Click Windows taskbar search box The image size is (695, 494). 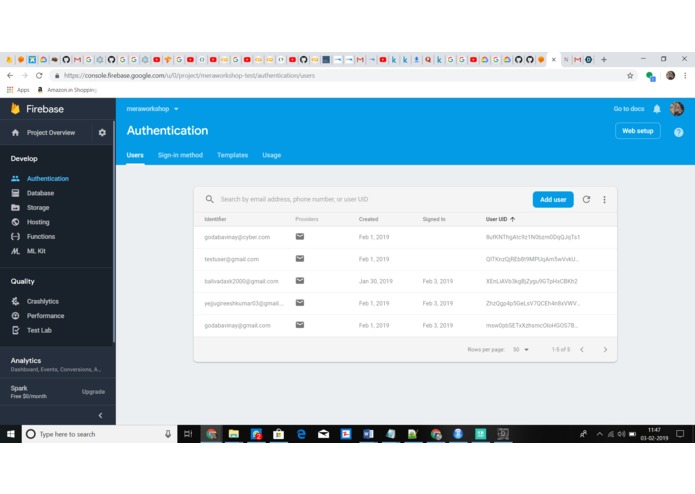[x=99, y=434]
